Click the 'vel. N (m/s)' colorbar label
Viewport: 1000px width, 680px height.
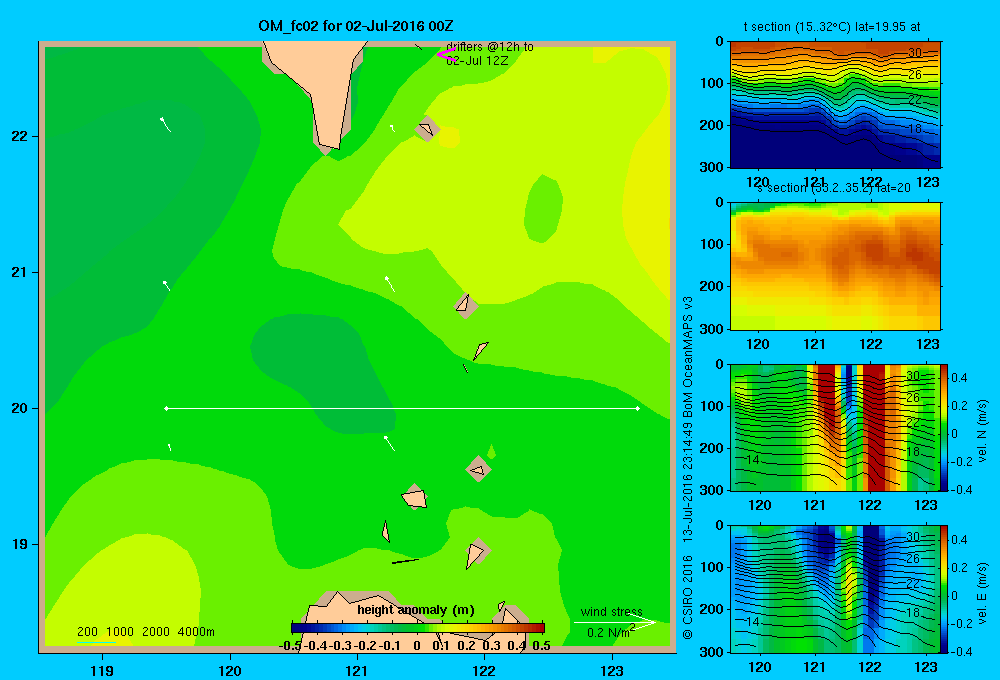click(x=983, y=431)
